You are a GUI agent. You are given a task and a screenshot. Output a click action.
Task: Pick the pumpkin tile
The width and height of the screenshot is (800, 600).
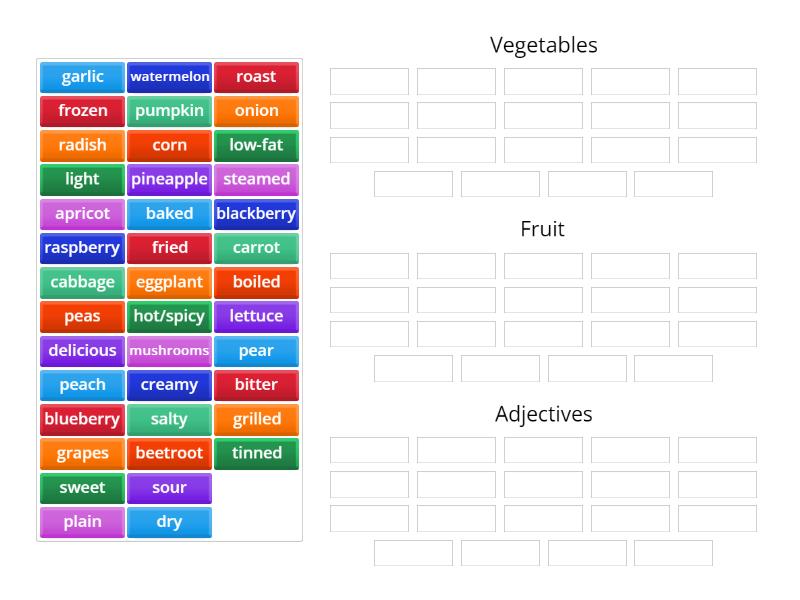[x=169, y=111]
